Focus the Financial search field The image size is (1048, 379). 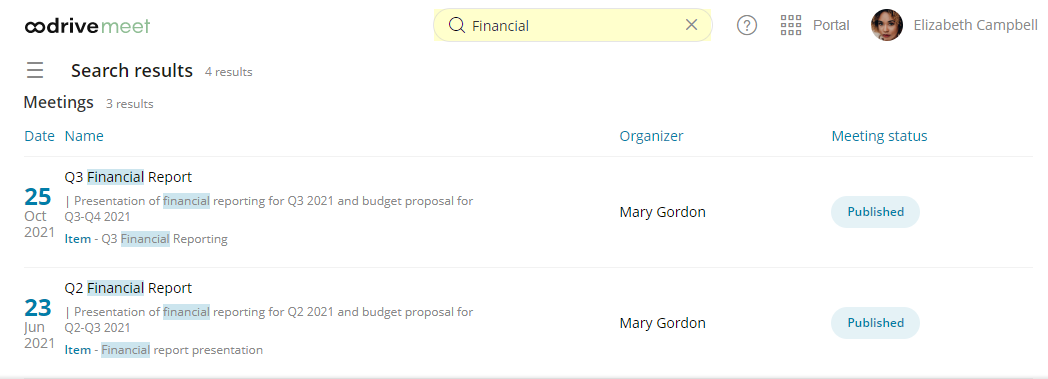click(573, 25)
